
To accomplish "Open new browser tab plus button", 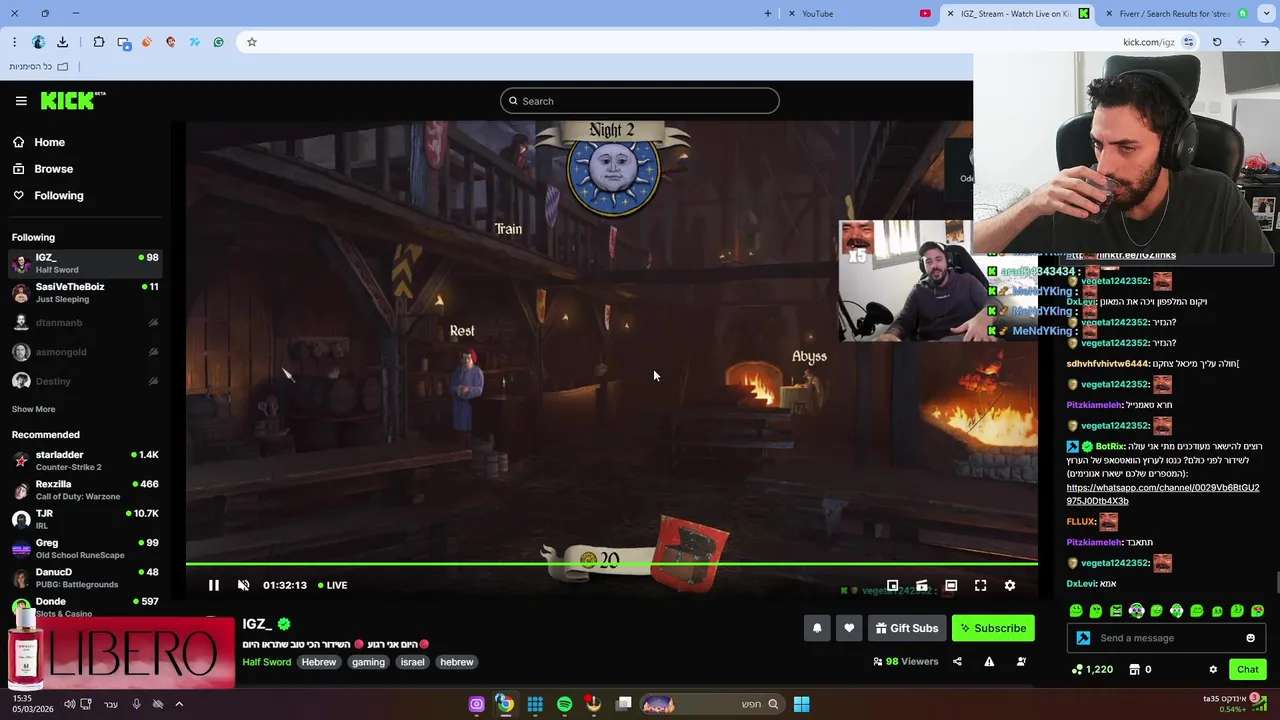I will click(768, 13).
